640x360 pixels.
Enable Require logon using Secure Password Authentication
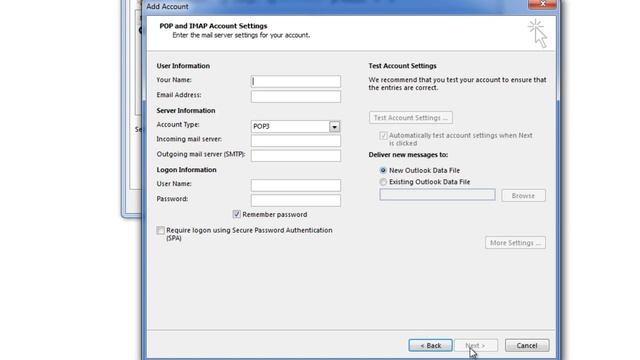(x=160, y=231)
